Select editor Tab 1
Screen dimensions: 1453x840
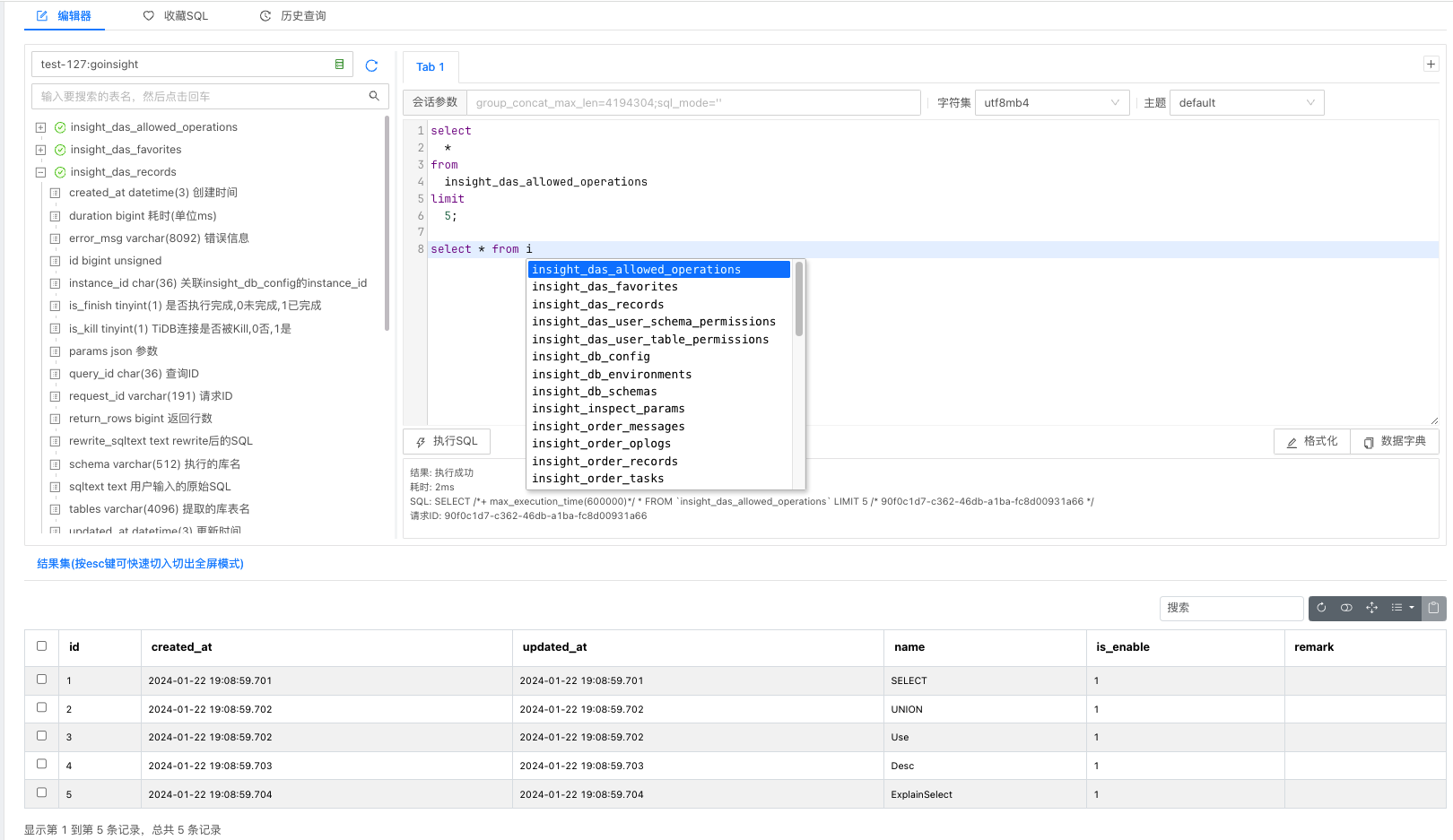click(431, 67)
